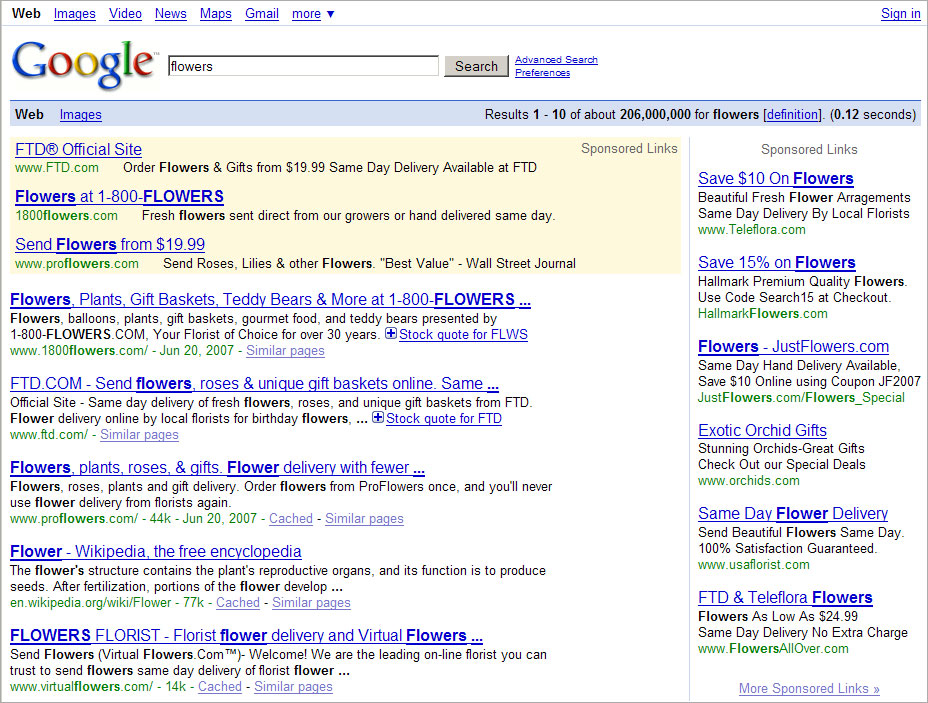Switch to the Images results tab
The image size is (928, 703).
pyautogui.click(x=80, y=115)
